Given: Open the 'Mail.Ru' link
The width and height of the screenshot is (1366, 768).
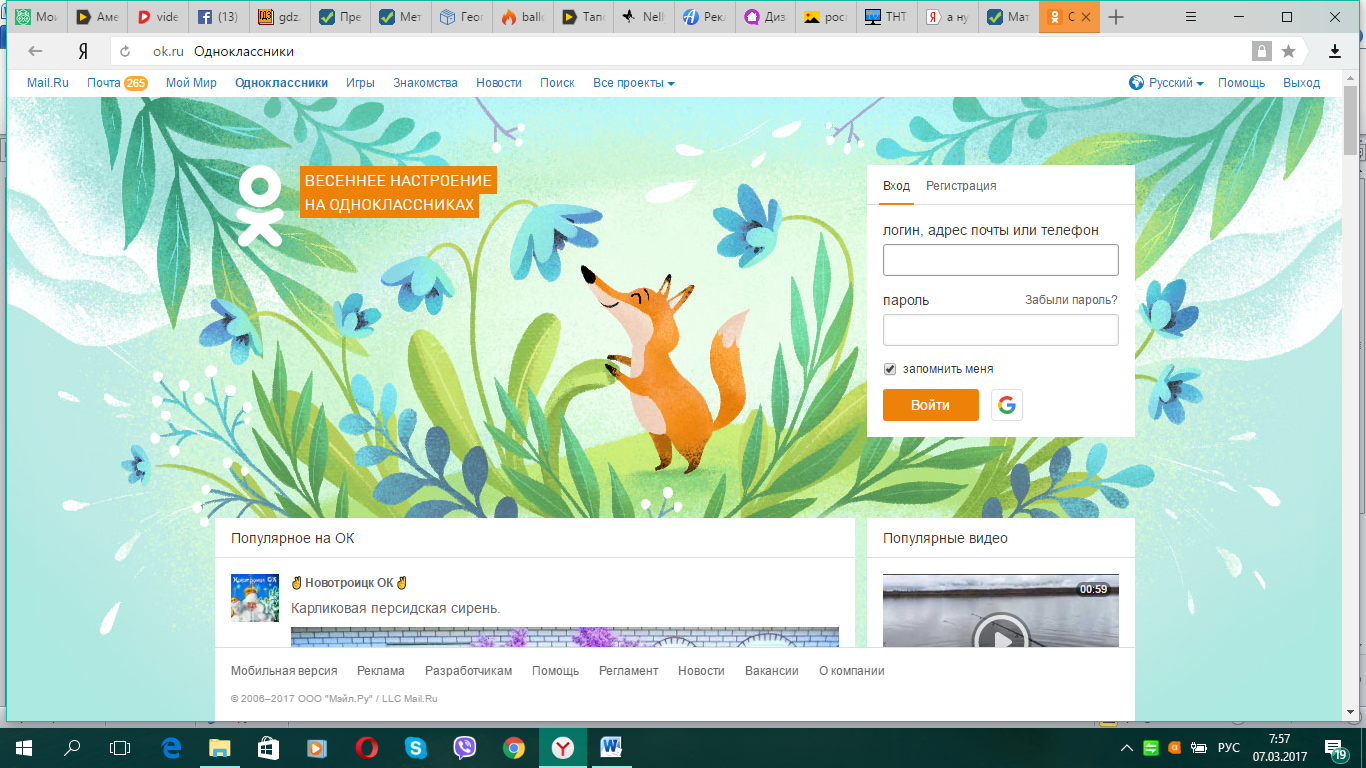Looking at the screenshot, I should tap(47, 83).
